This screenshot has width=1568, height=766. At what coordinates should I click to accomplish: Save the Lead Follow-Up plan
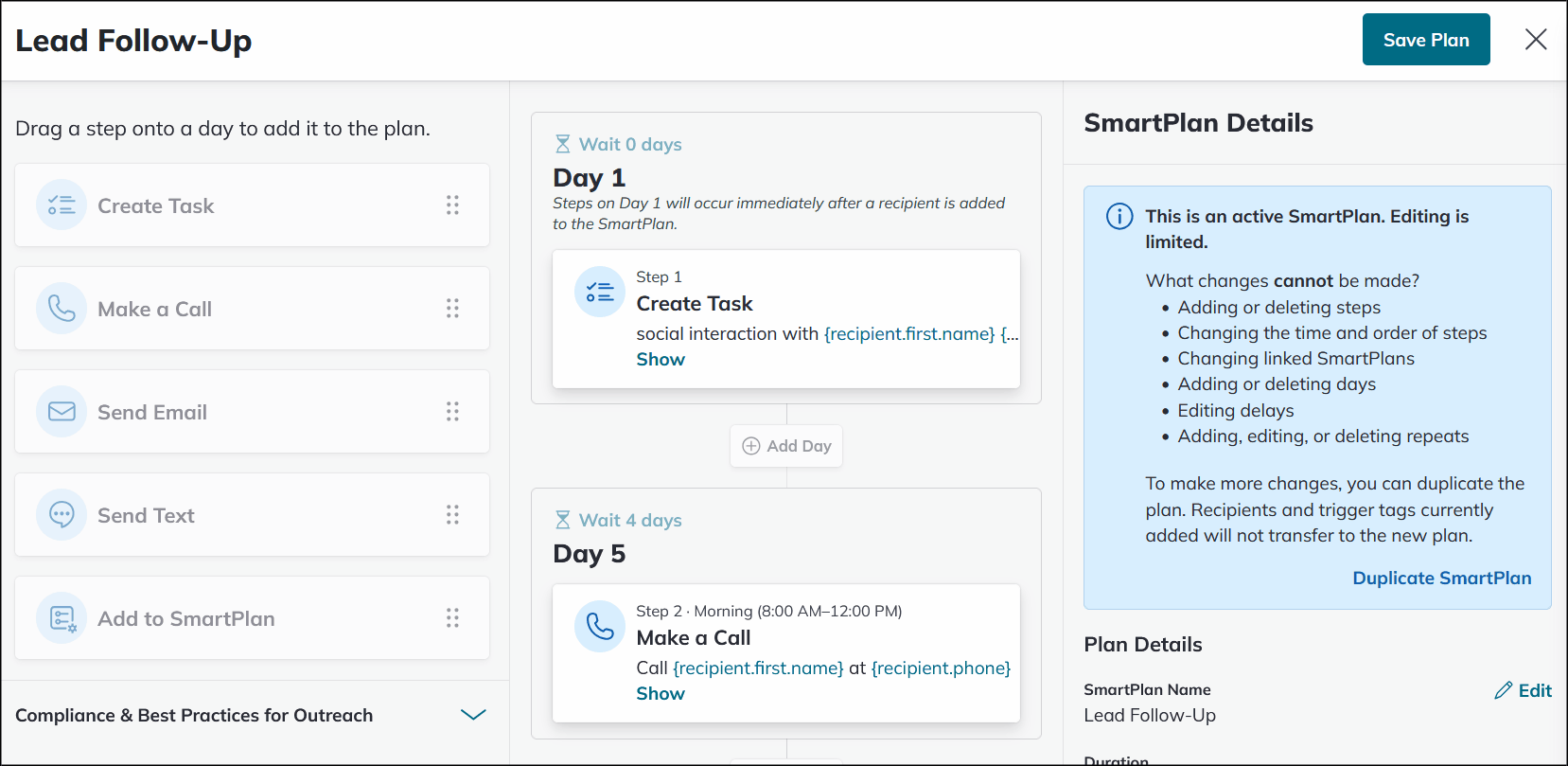(x=1426, y=40)
